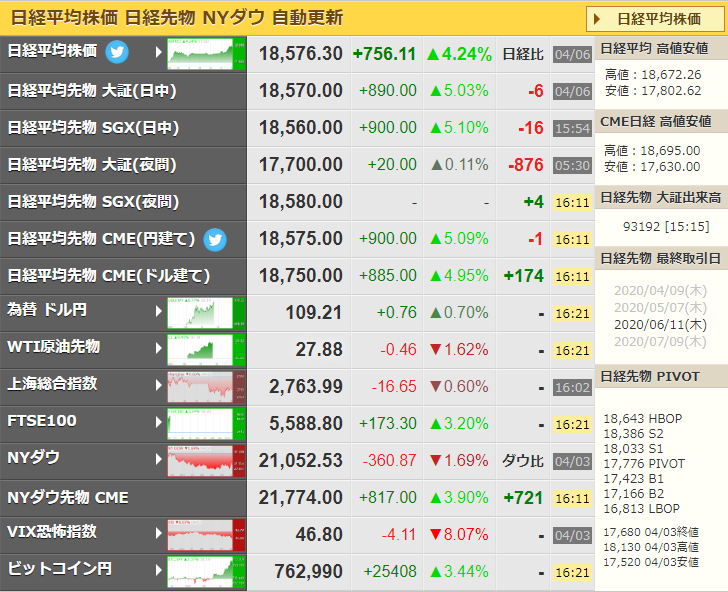Select the VIX恐怖指数 row label
Image resolution: width=728 pixels, height=592 pixels.
click(x=52, y=532)
